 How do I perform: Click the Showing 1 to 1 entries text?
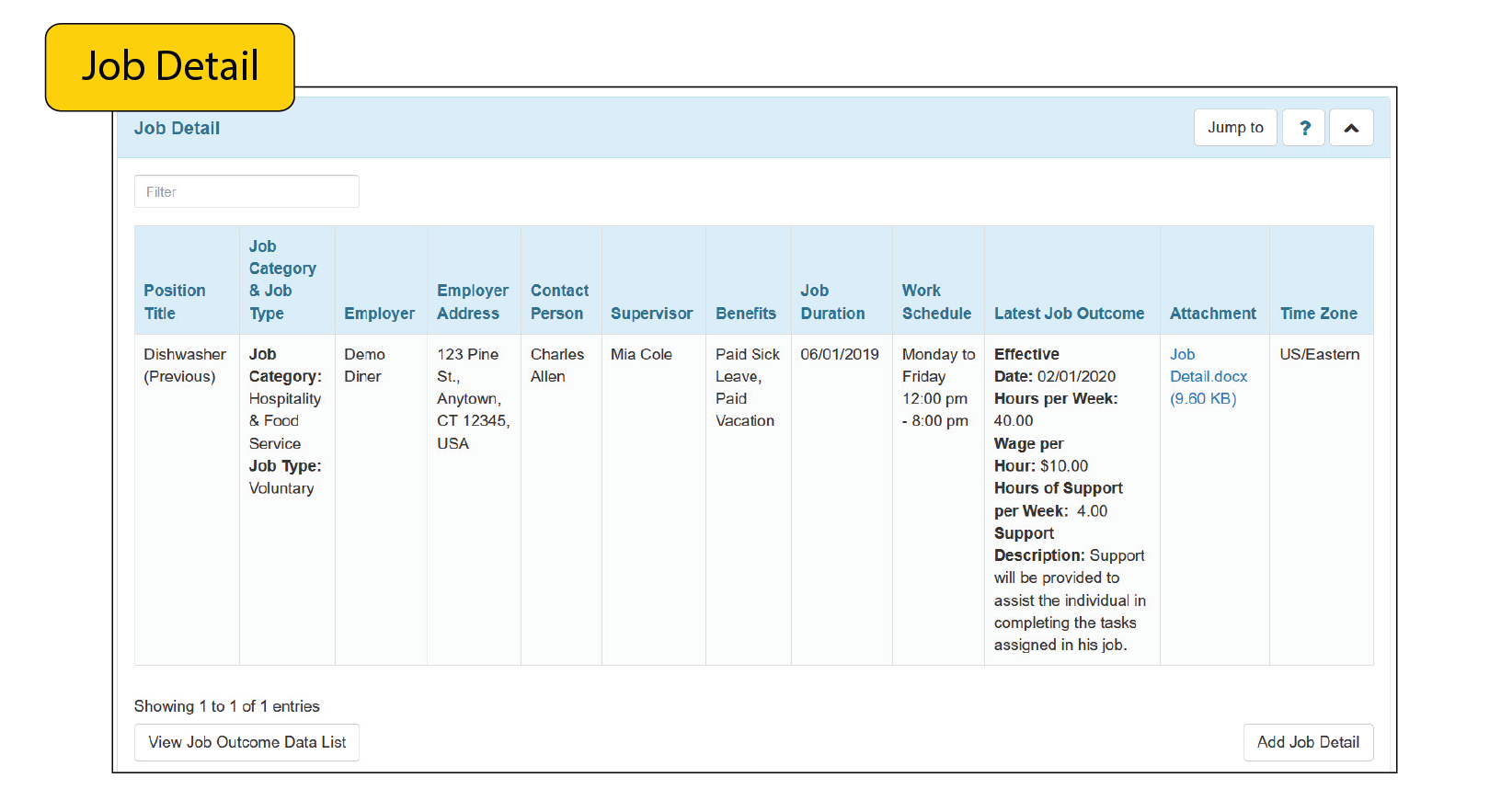226,706
